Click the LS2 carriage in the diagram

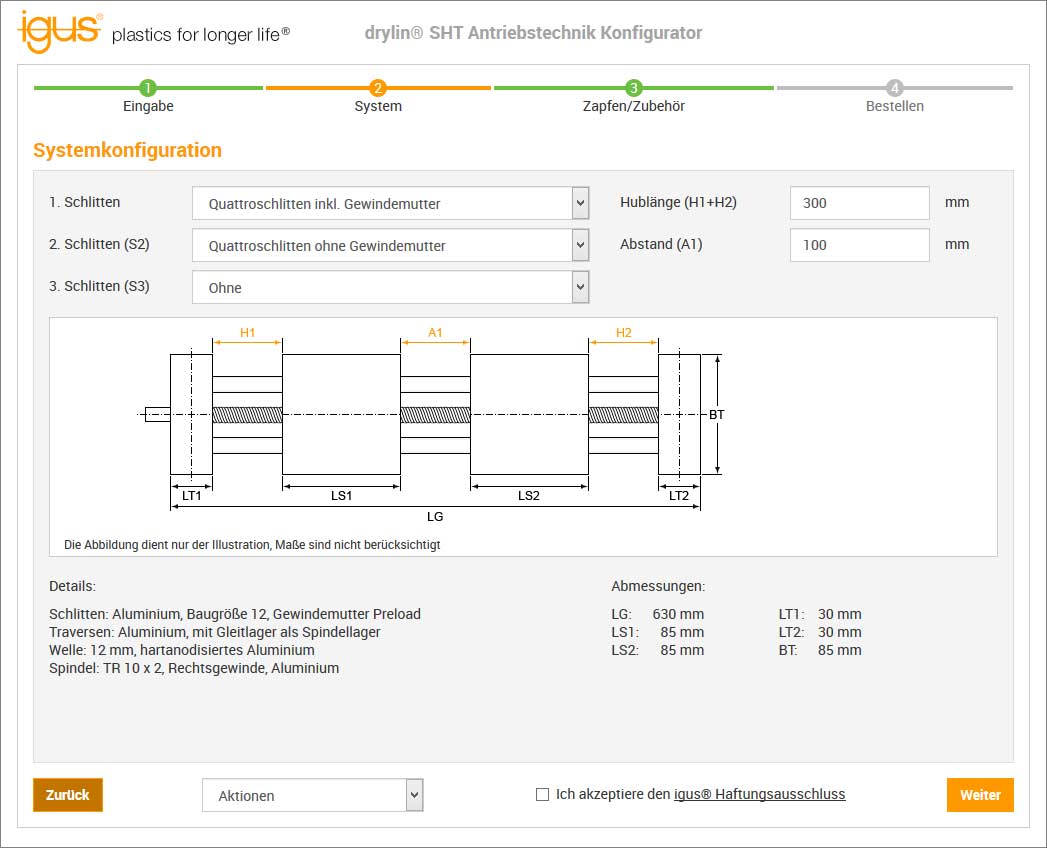(529, 414)
